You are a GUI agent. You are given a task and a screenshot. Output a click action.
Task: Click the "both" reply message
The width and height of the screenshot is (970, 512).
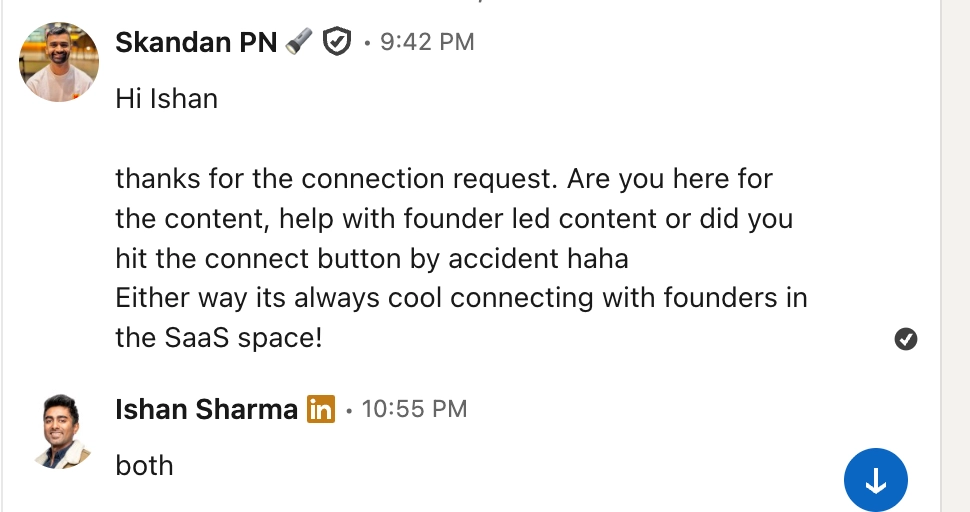click(x=145, y=465)
